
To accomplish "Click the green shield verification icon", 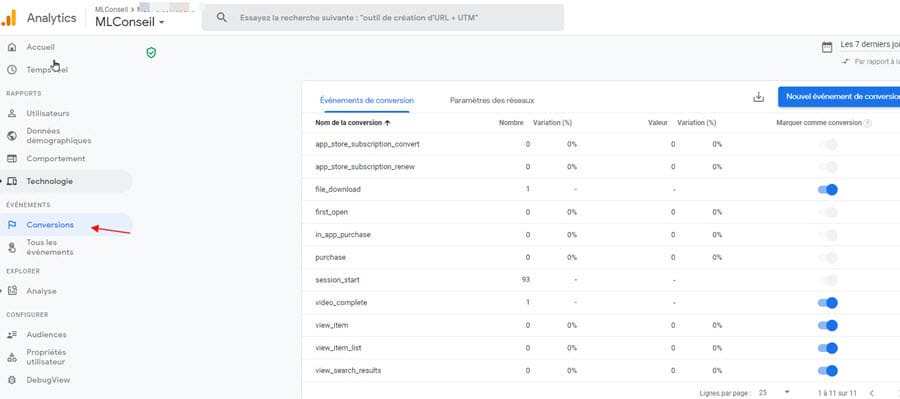I will click(151, 53).
